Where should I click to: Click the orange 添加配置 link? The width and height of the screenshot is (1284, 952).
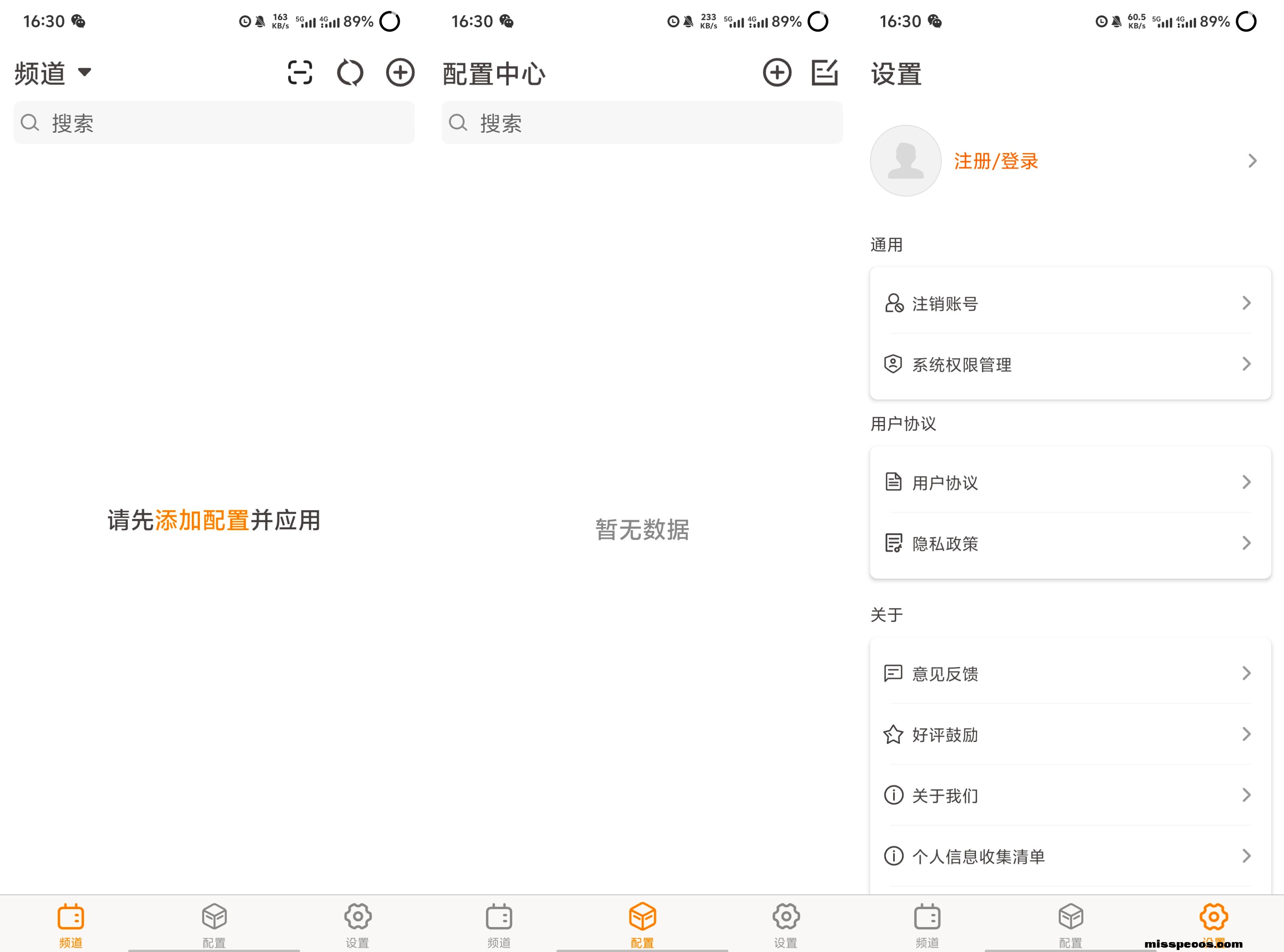point(202,520)
